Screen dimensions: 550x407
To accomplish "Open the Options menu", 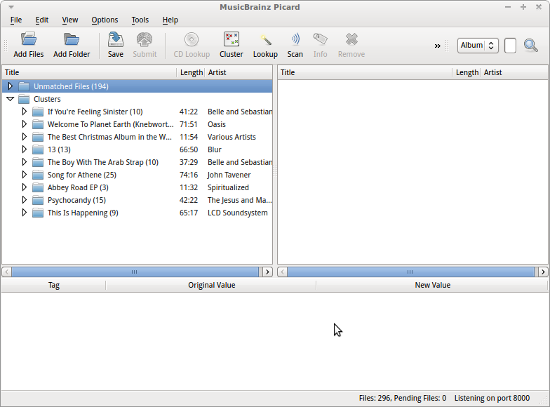I will [x=105, y=20].
